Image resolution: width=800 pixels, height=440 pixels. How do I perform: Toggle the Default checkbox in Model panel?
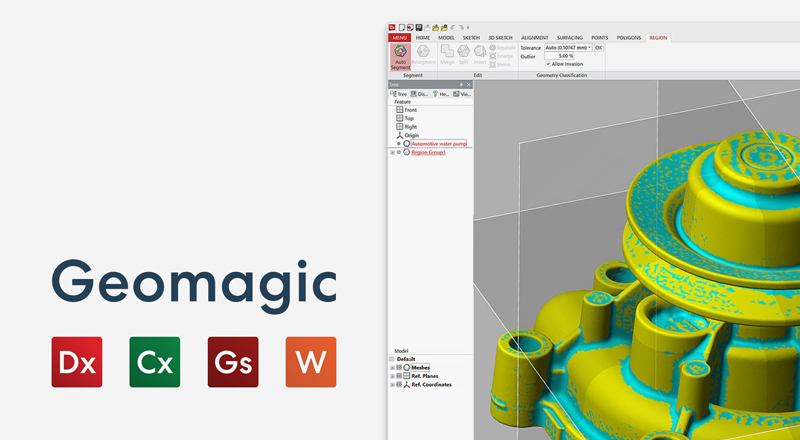392,359
